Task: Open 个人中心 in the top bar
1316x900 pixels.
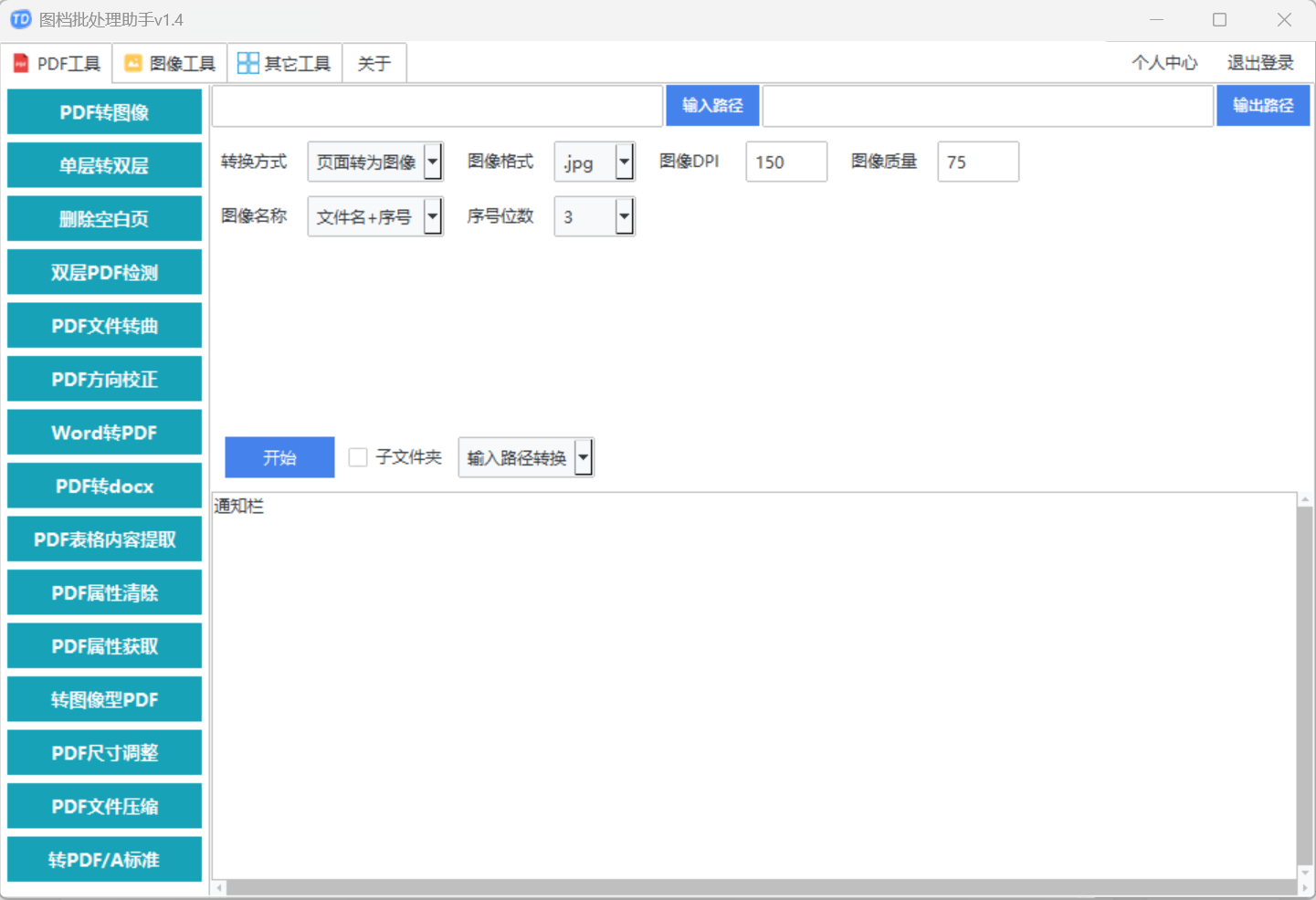Action: point(1164,62)
